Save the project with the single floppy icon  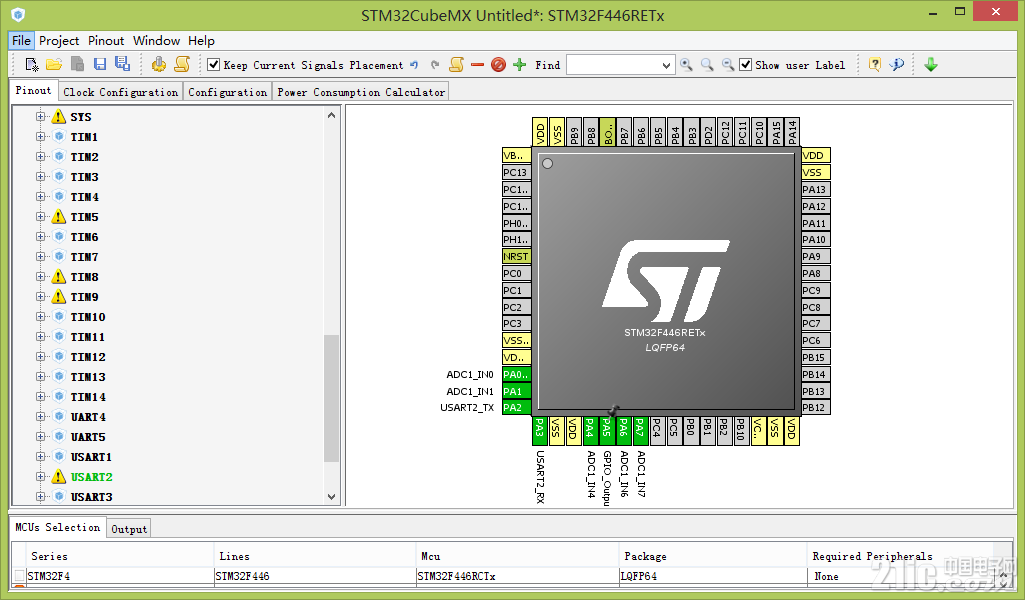(x=99, y=64)
